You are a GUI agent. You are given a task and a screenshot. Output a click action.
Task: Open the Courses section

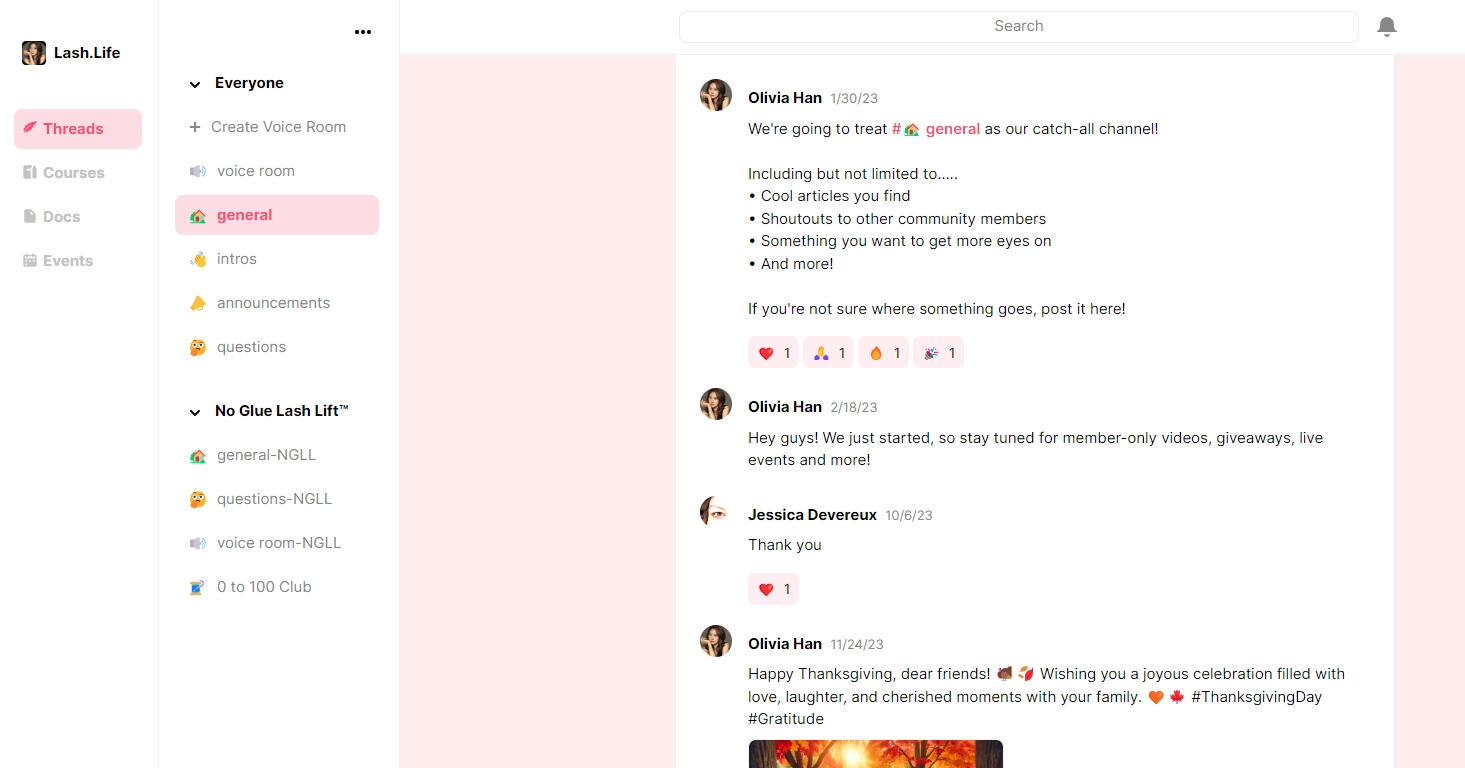click(73, 173)
